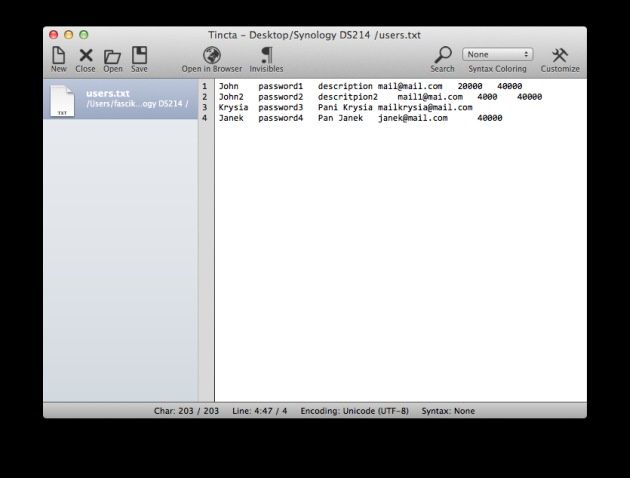Click line number 3 in gutter
Screen dimensions: 630x478
(205, 107)
